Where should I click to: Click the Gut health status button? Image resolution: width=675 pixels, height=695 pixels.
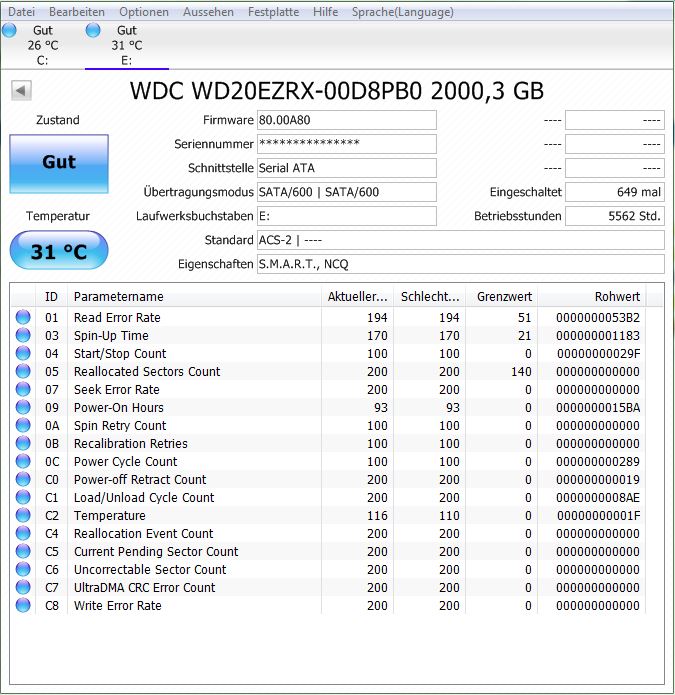click(x=59, y=164)
